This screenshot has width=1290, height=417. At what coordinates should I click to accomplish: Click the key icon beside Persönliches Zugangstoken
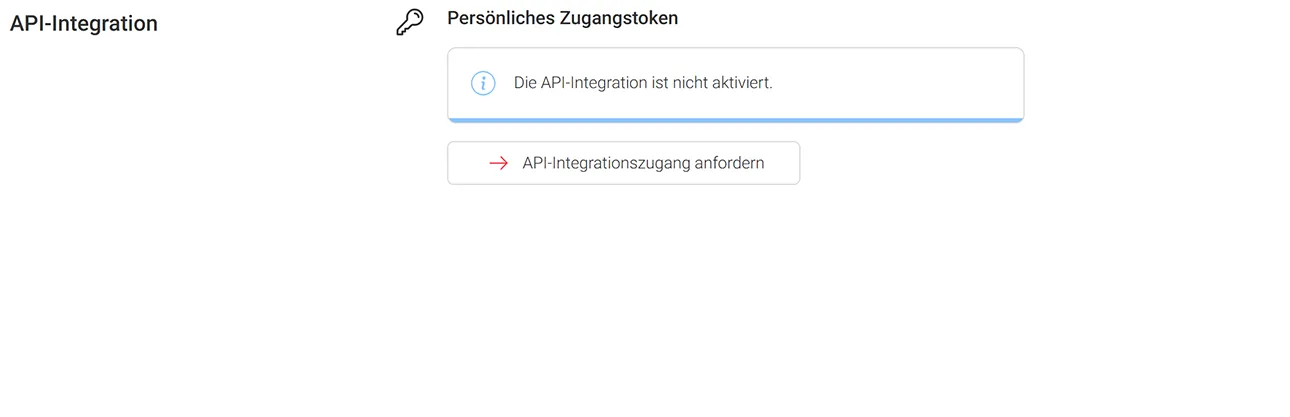[410, 22]
